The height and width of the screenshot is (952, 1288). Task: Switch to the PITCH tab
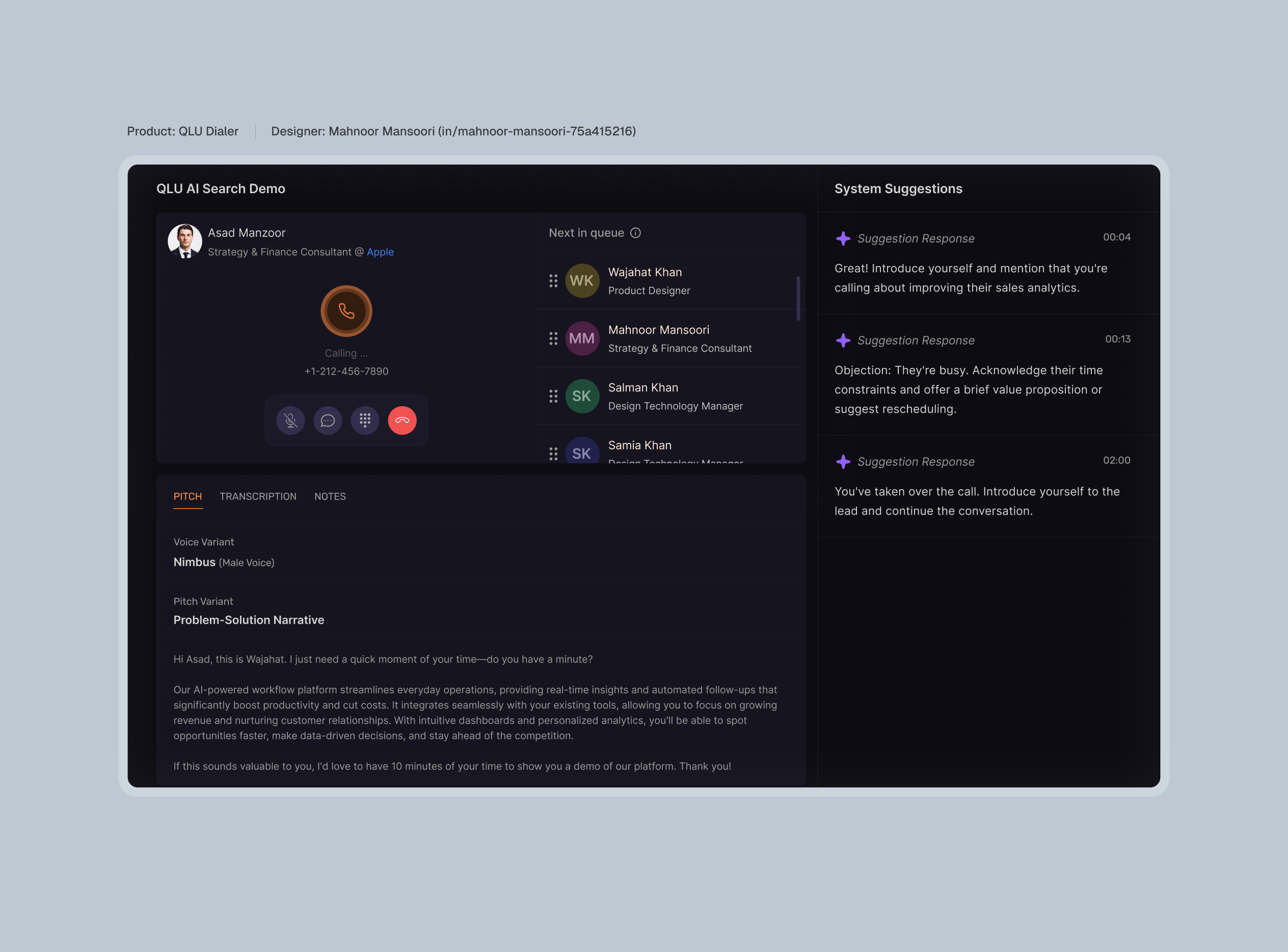[x=188, y=496]
